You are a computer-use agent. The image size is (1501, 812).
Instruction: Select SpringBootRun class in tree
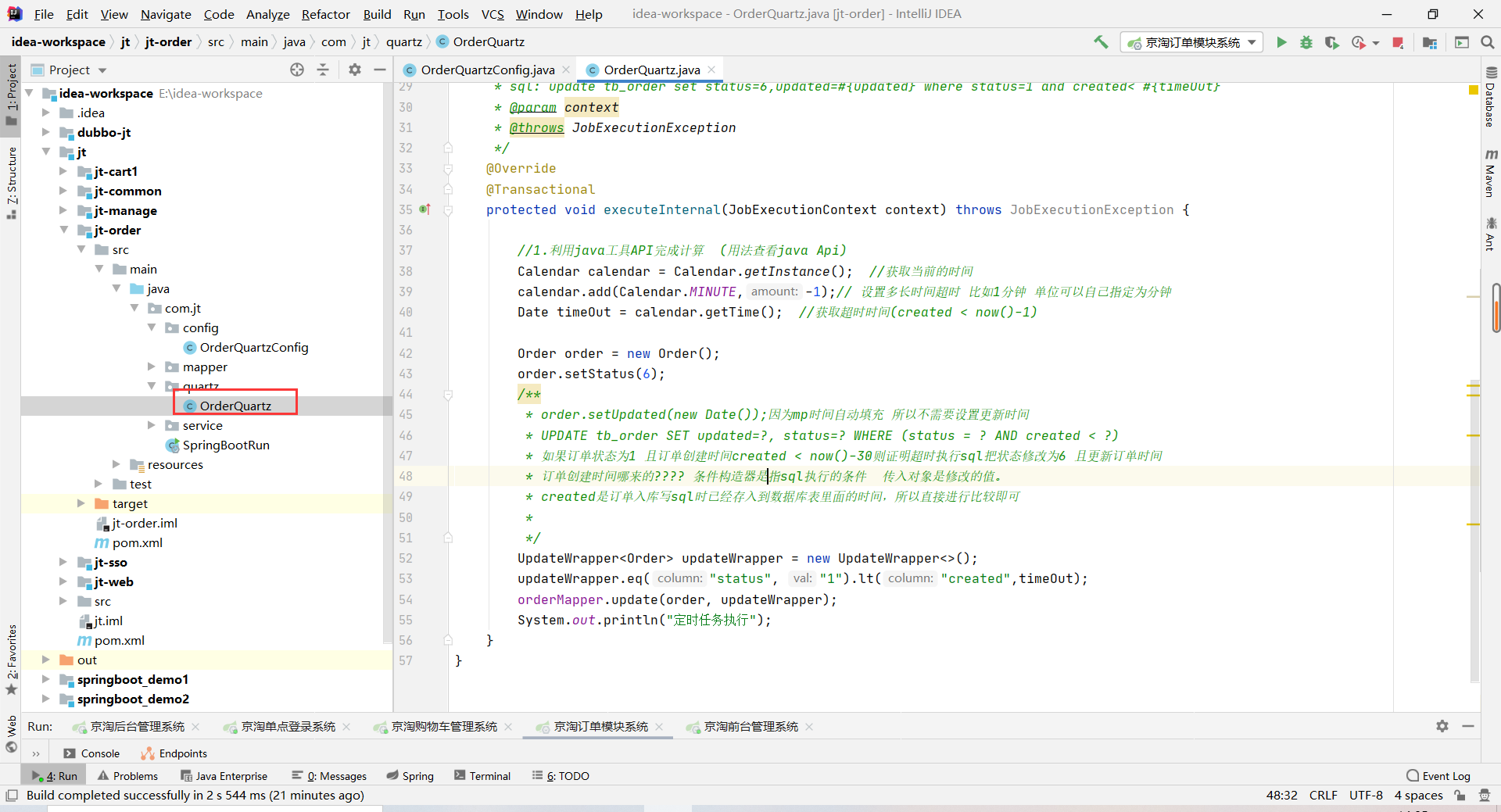(x=226, y=445)
